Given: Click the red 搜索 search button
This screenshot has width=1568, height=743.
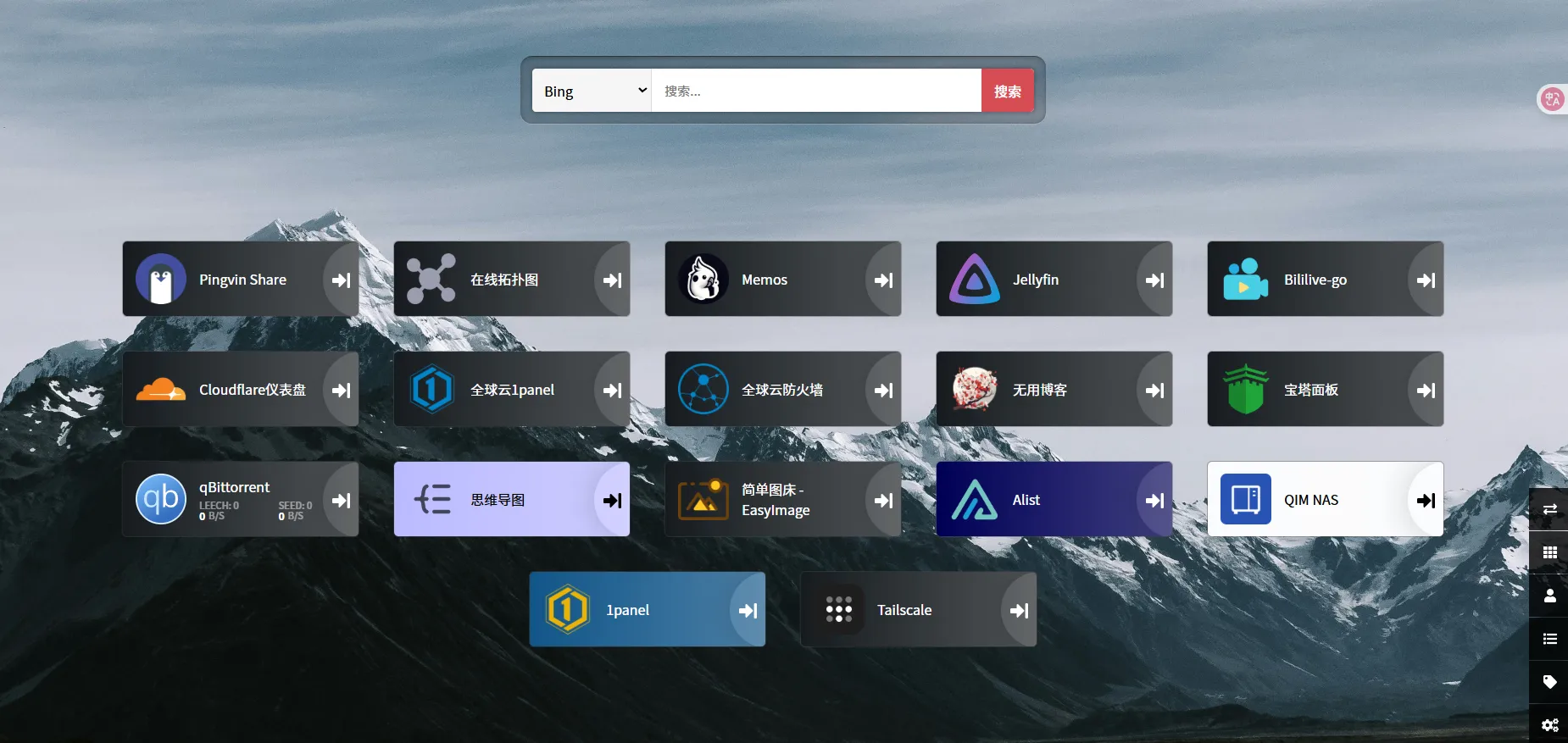Looking at the screenshot, I should pos(1007,91).
